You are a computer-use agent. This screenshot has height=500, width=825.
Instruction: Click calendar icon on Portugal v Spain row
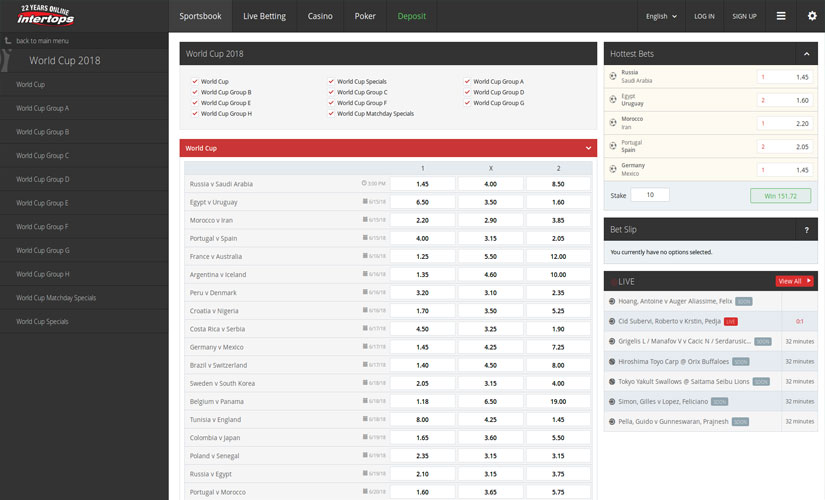tap(365, 237)
